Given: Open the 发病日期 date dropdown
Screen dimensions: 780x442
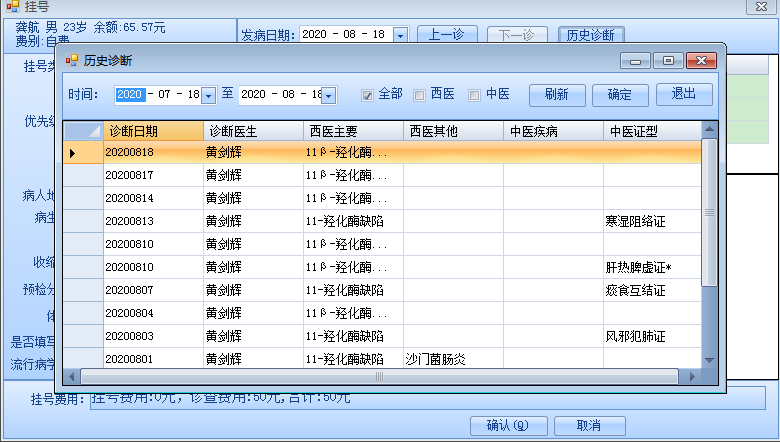Looking at the screenshot, I should (x=400, y=35).
